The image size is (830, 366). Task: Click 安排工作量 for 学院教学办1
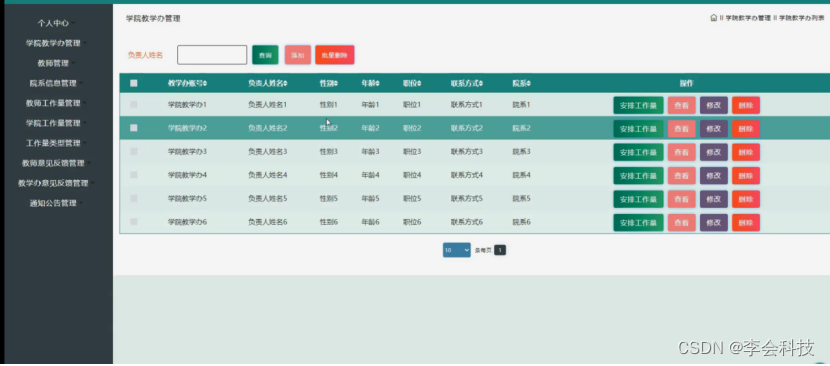[638, 105]
